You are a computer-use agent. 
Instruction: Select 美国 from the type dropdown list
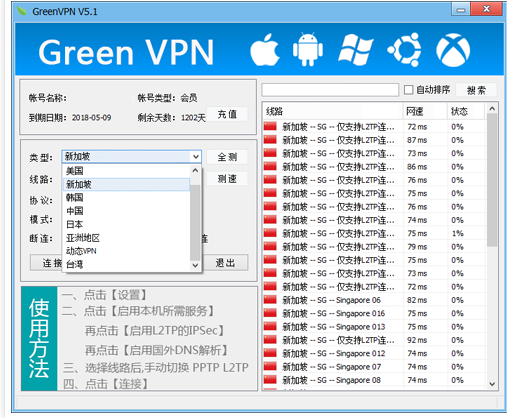127,171
